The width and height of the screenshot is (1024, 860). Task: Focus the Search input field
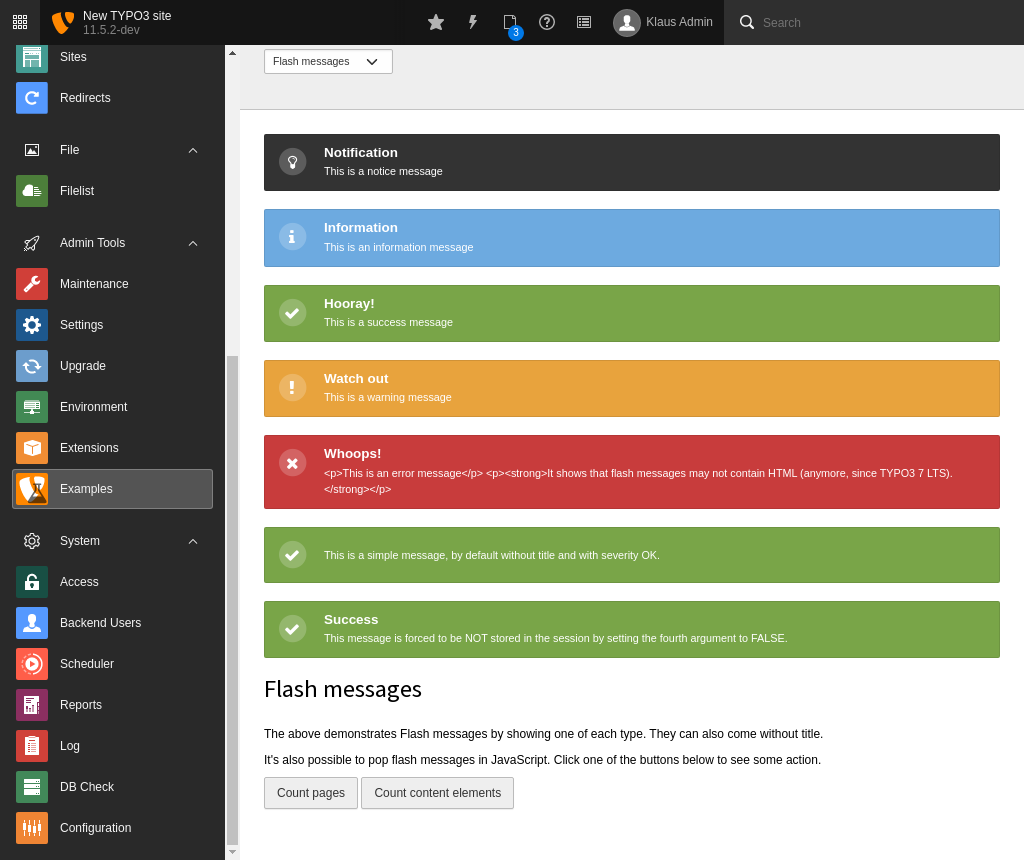[880, 22]
